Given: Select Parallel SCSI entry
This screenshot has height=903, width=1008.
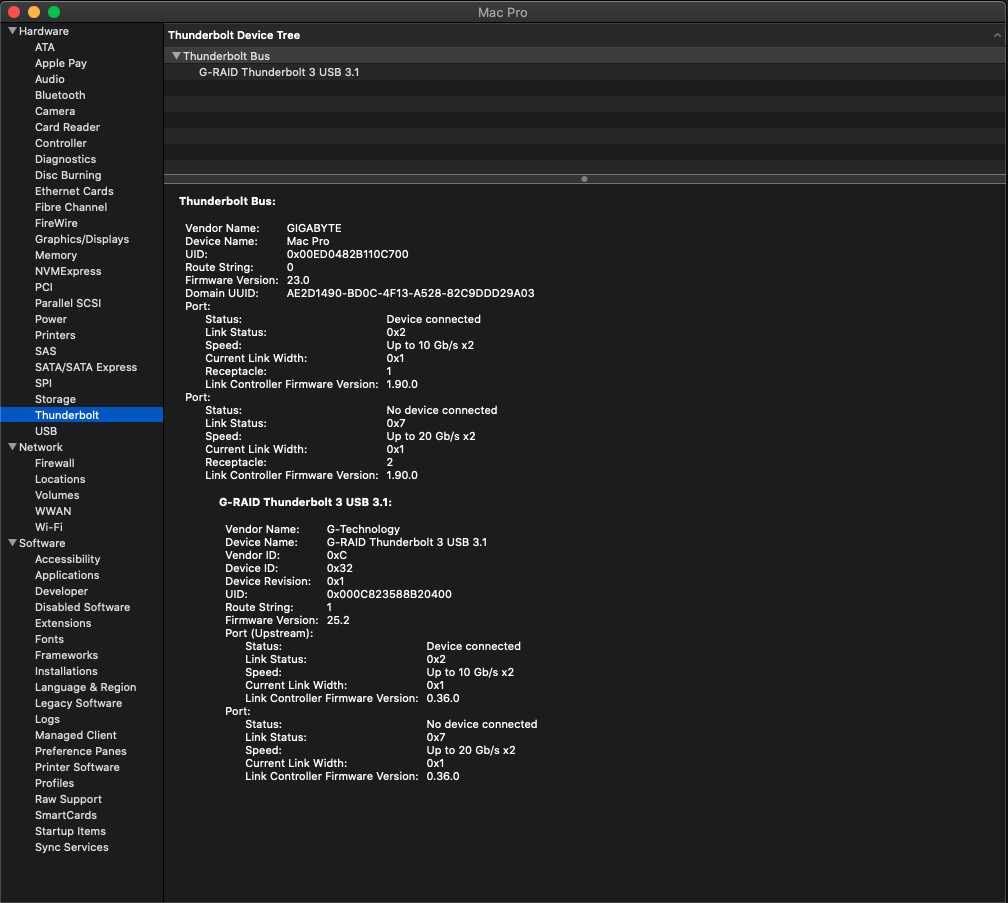Looking at the screenshot, I should (68, 303).
